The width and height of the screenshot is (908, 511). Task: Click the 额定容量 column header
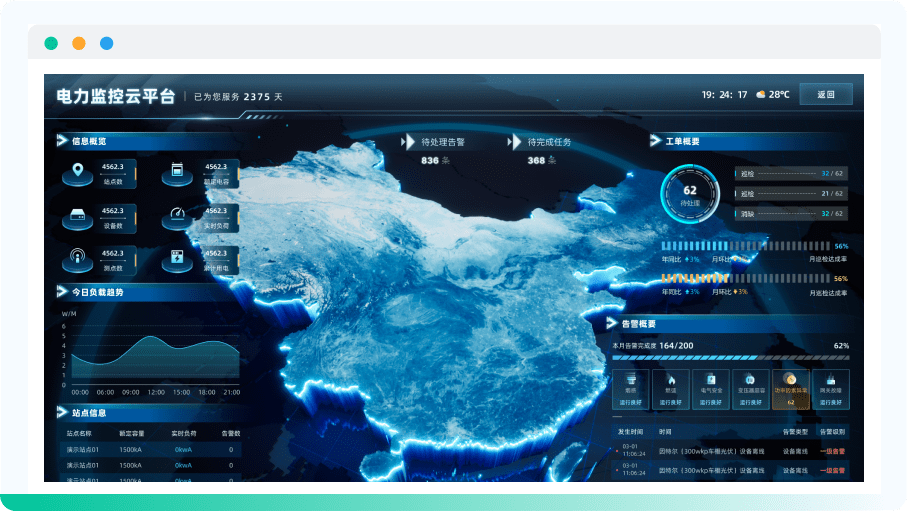(131, 433)
